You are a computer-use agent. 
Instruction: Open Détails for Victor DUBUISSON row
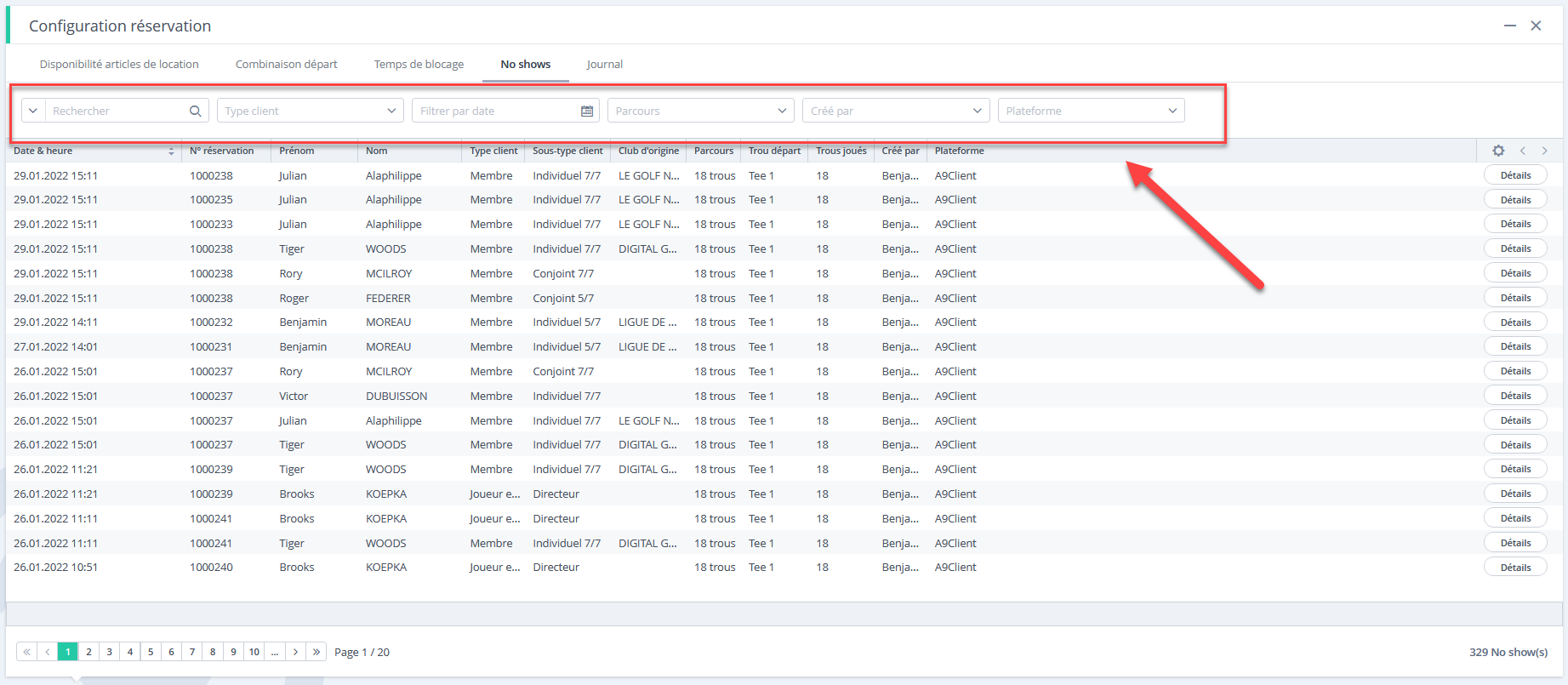[1515, 396]
